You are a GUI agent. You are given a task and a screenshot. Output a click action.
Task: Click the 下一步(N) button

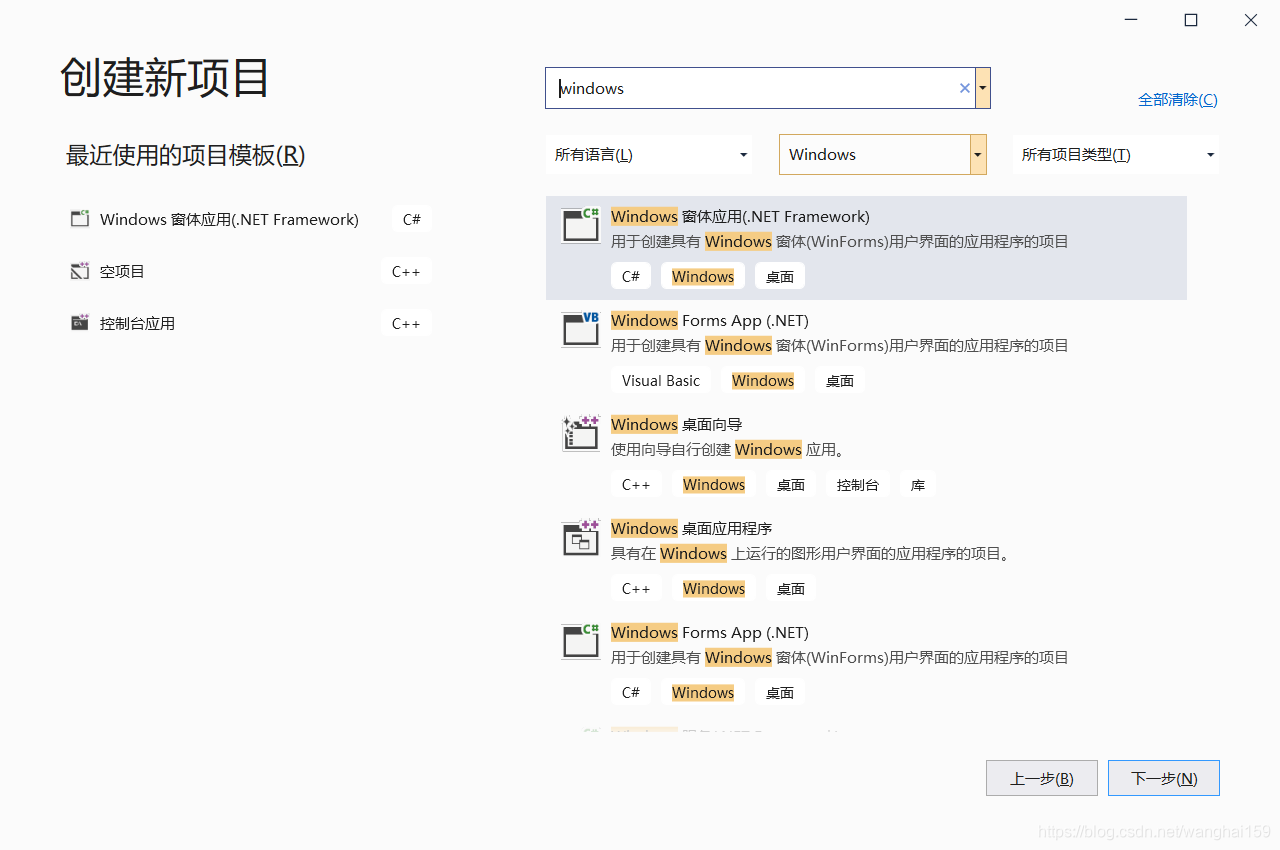[1164, 778]
